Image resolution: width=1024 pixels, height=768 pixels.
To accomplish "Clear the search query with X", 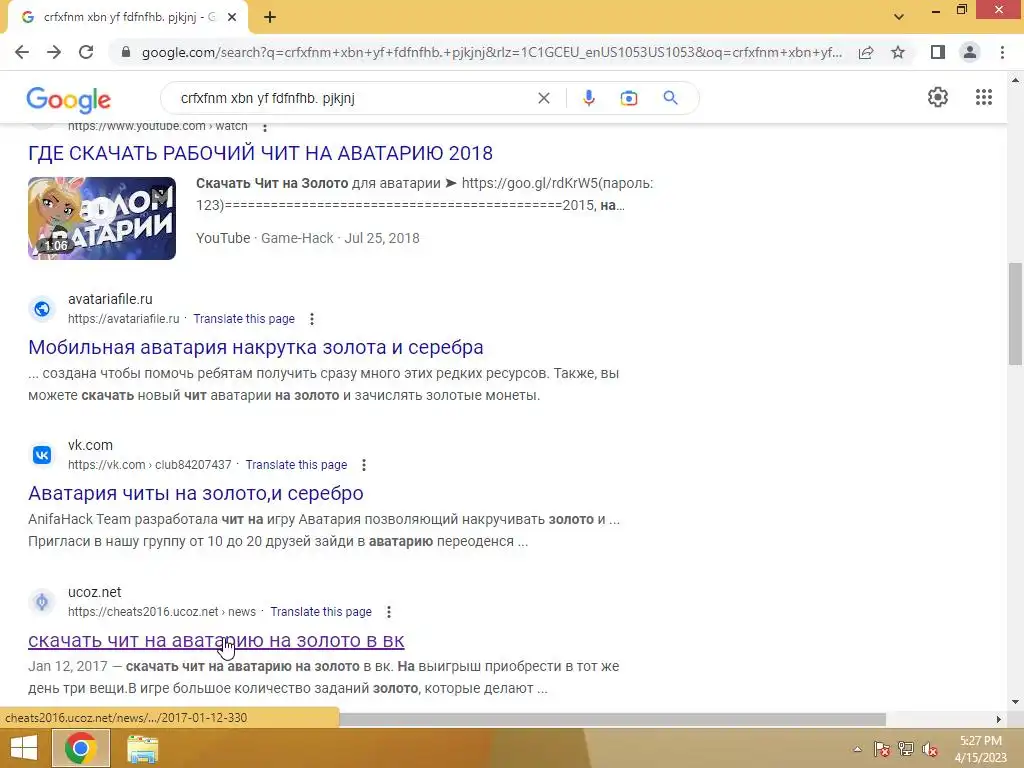I will point(543,98).
